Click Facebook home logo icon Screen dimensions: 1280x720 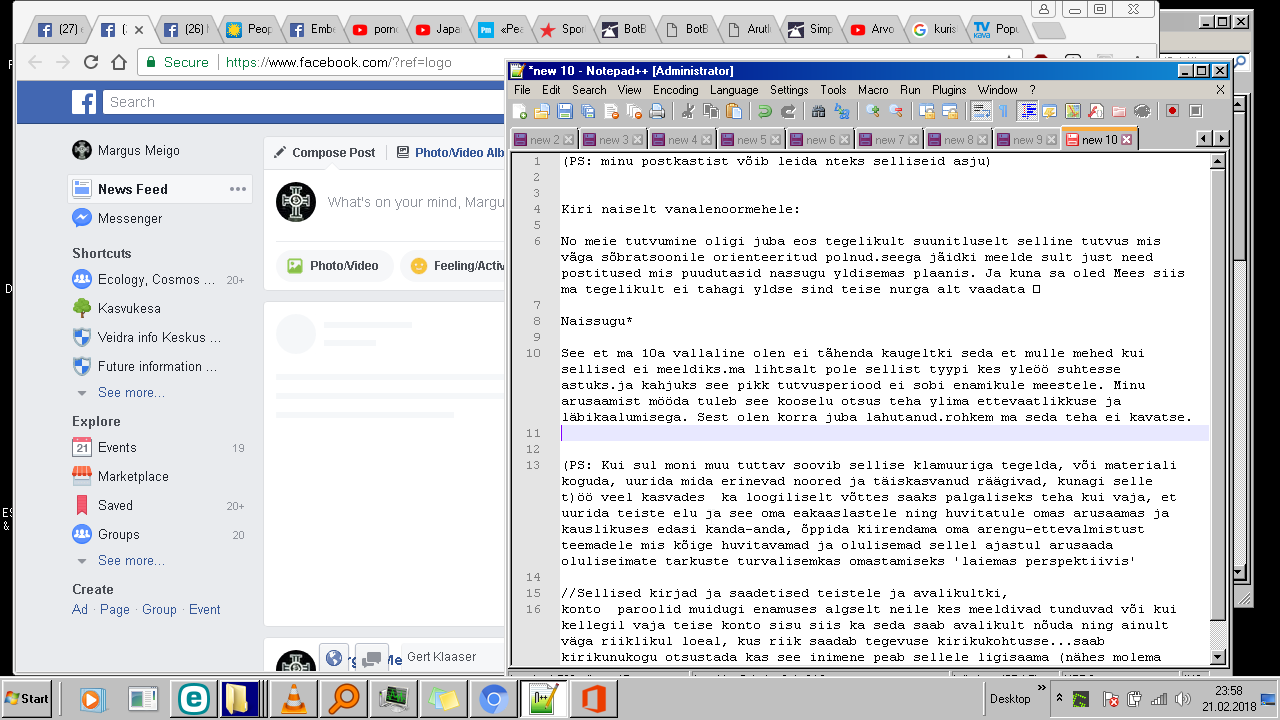83,102
